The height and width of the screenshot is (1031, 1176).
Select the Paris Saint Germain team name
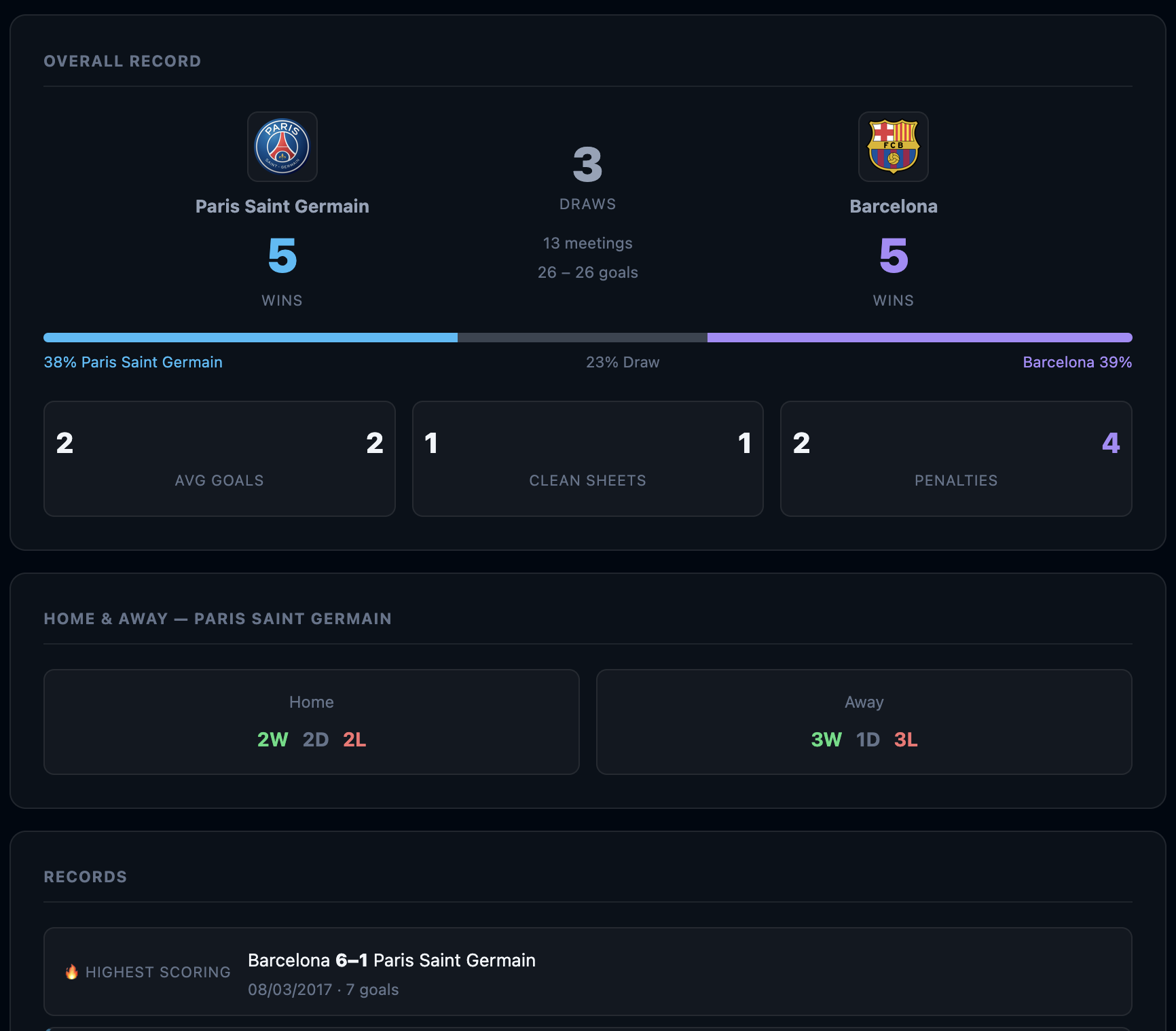pos(282,206)
